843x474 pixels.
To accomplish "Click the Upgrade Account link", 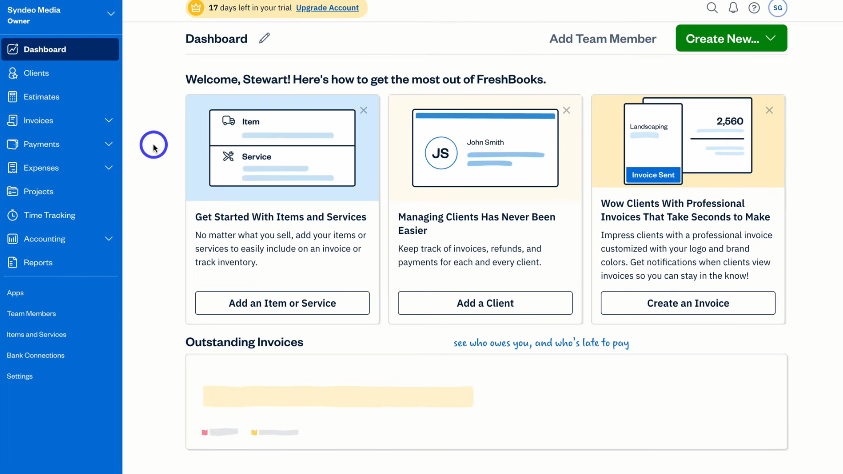I will 327,8.
